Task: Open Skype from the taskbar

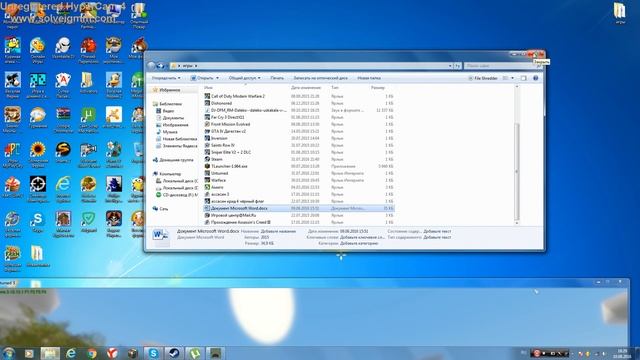Action: coord(153,353)
